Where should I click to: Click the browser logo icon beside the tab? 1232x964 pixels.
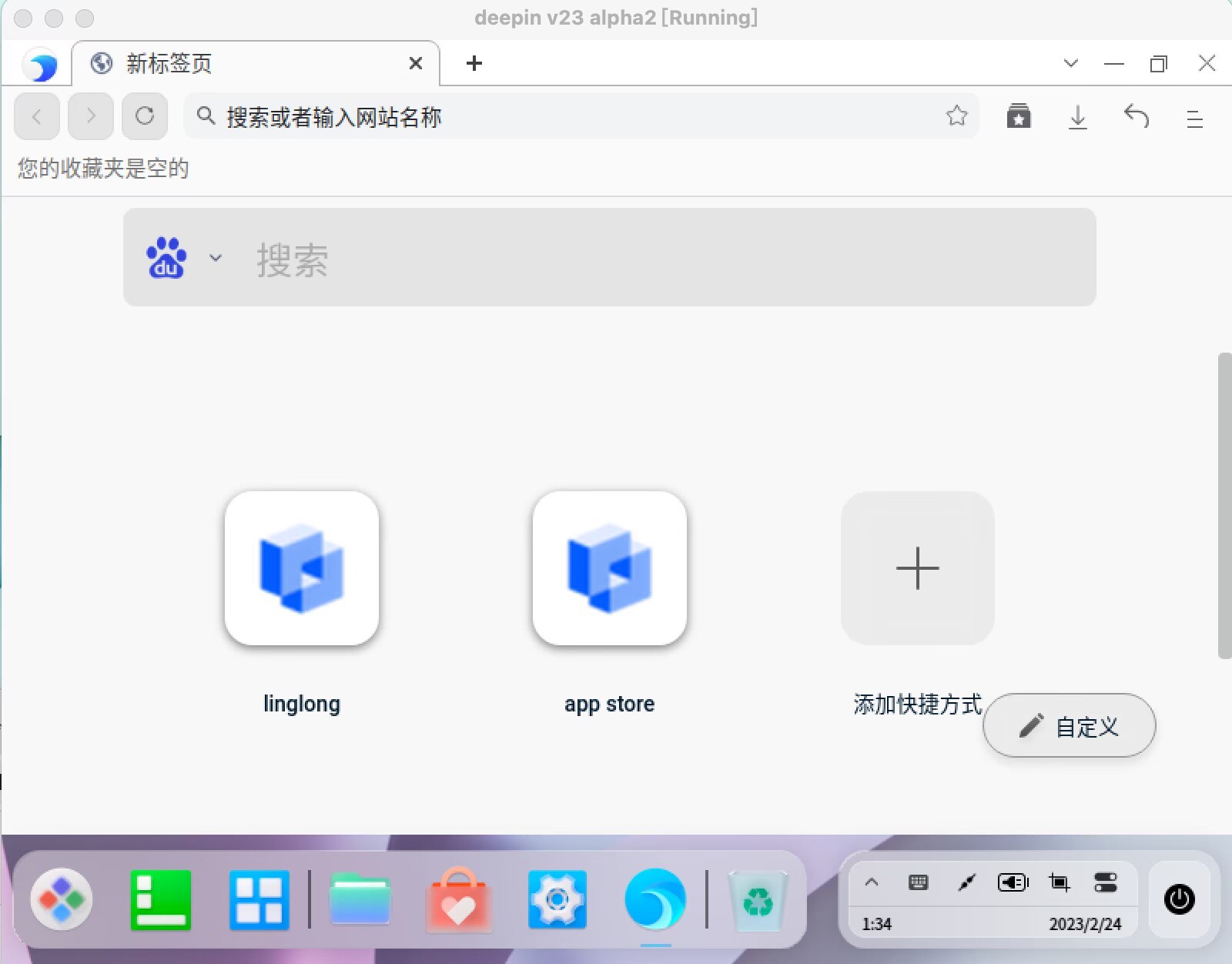click(x=40, y=65)
